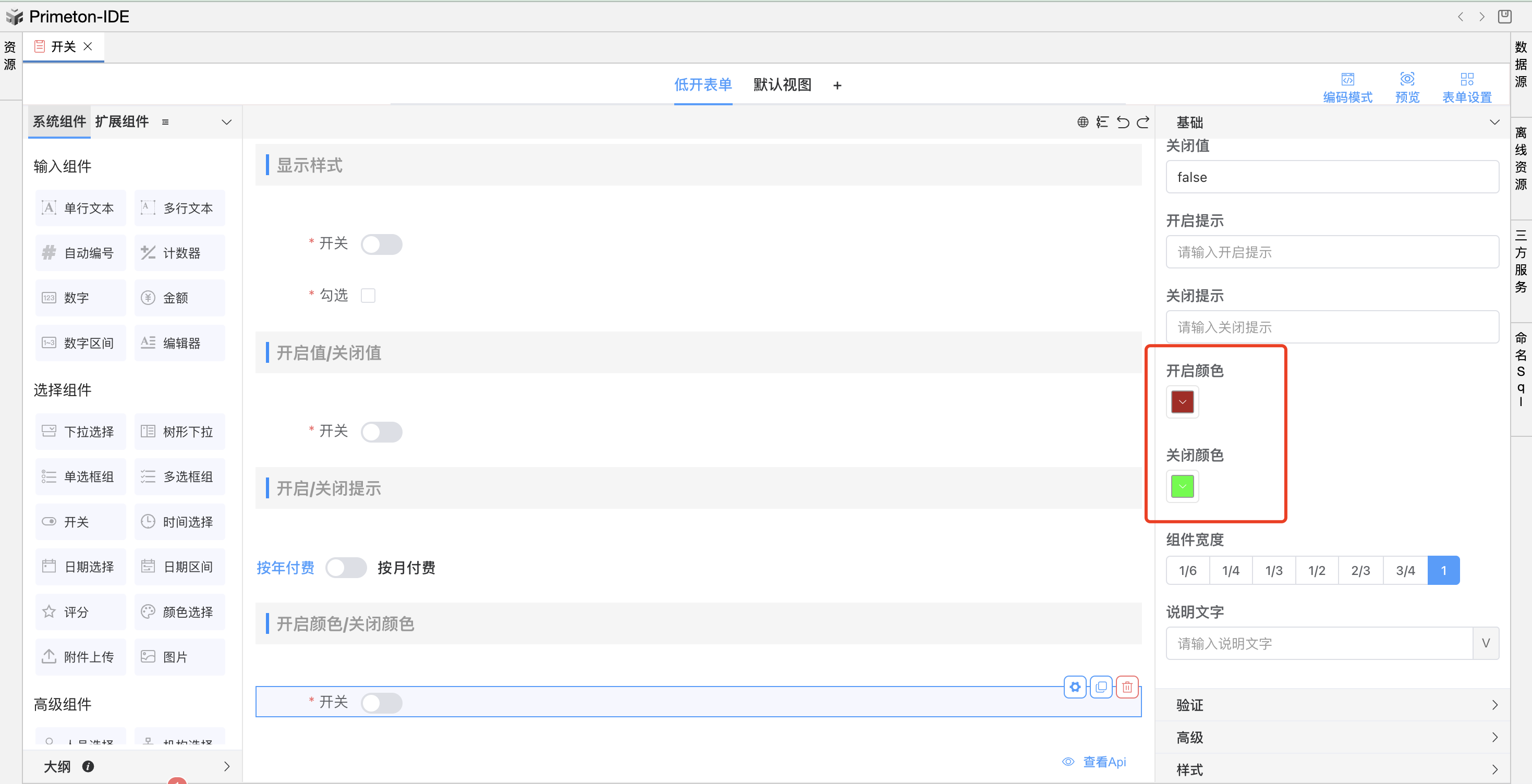The image size is (1532, 784).
Task: Check the 勾选 checkbox
Action: tap(368, 296)
